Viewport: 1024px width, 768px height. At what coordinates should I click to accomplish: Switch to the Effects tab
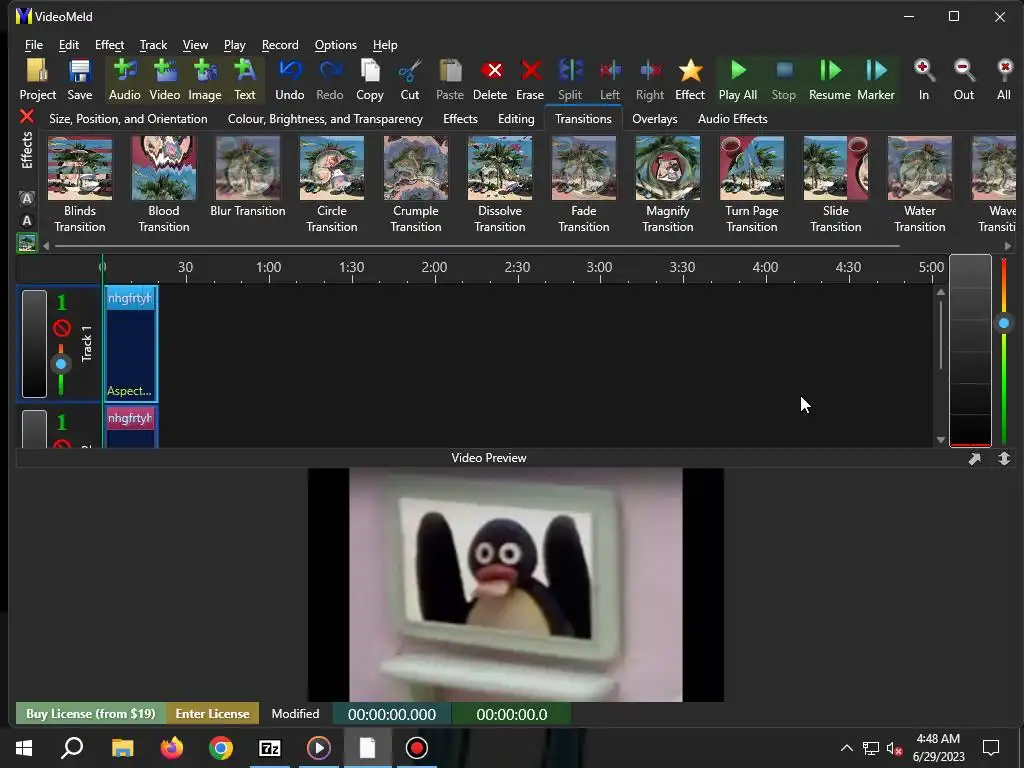(x=460, y=119)
